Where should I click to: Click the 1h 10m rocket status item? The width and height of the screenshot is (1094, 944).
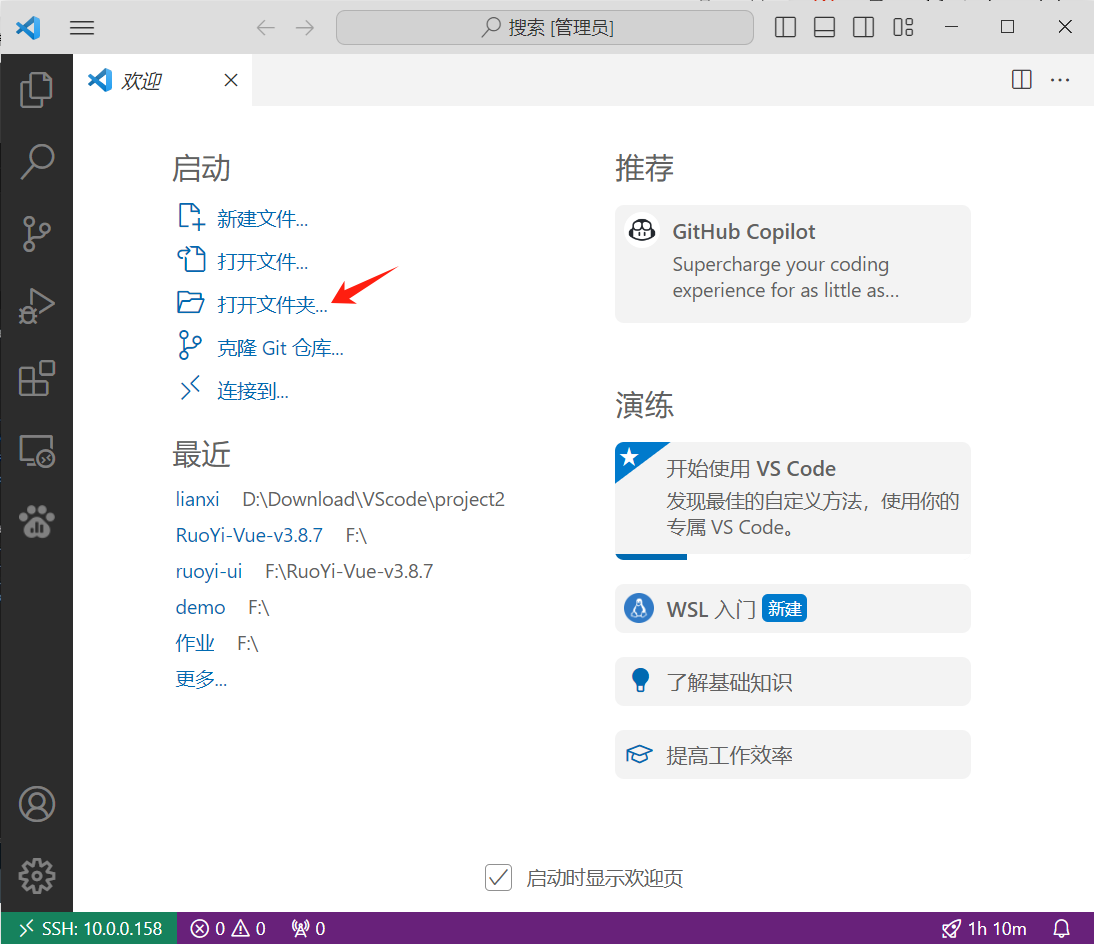click(x=984, y=929)
